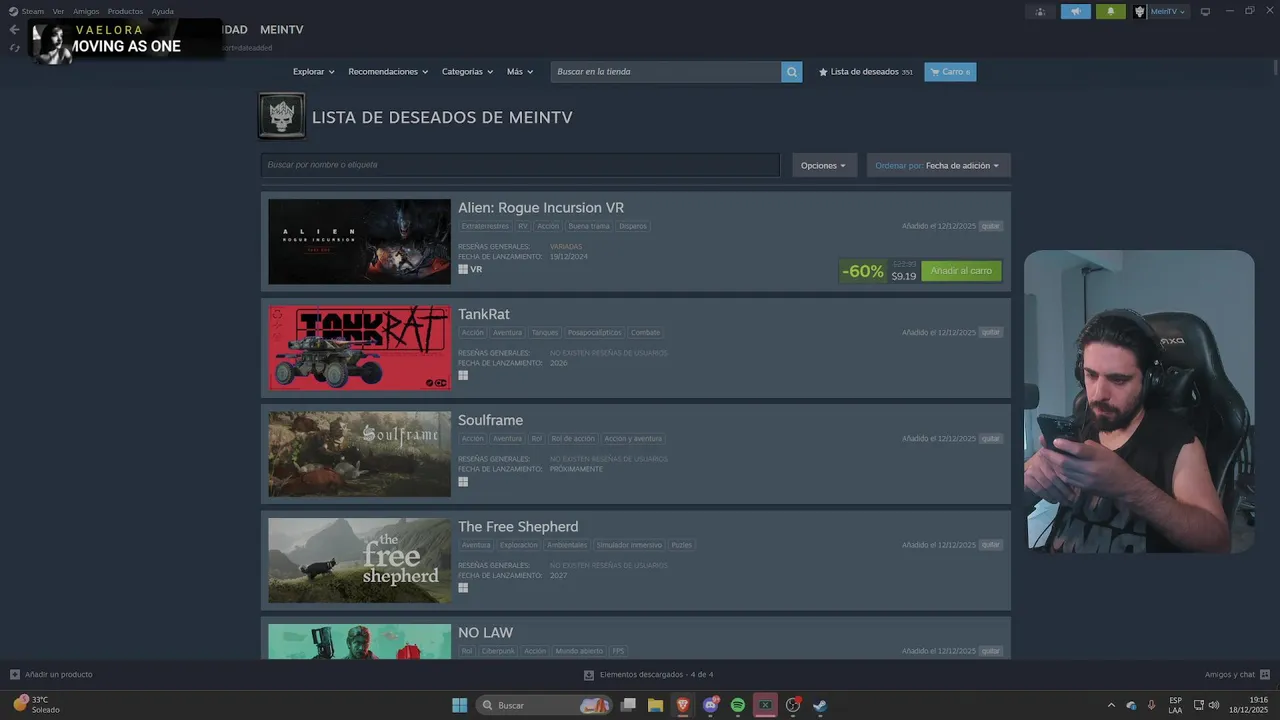Open OBS Studio from taskbar
Screen dimensions: 1280x720
[x=792, y=705]
